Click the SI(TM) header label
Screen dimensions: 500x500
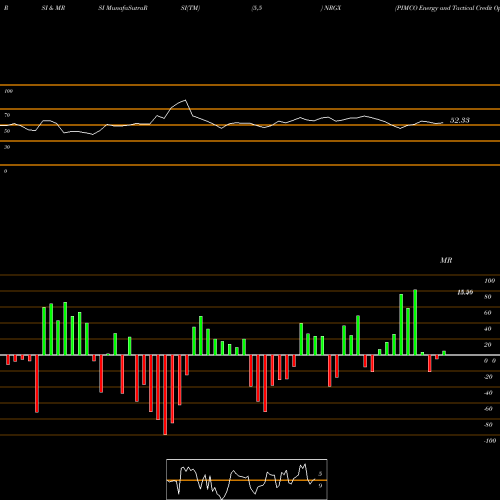click(x=190, y=8)
